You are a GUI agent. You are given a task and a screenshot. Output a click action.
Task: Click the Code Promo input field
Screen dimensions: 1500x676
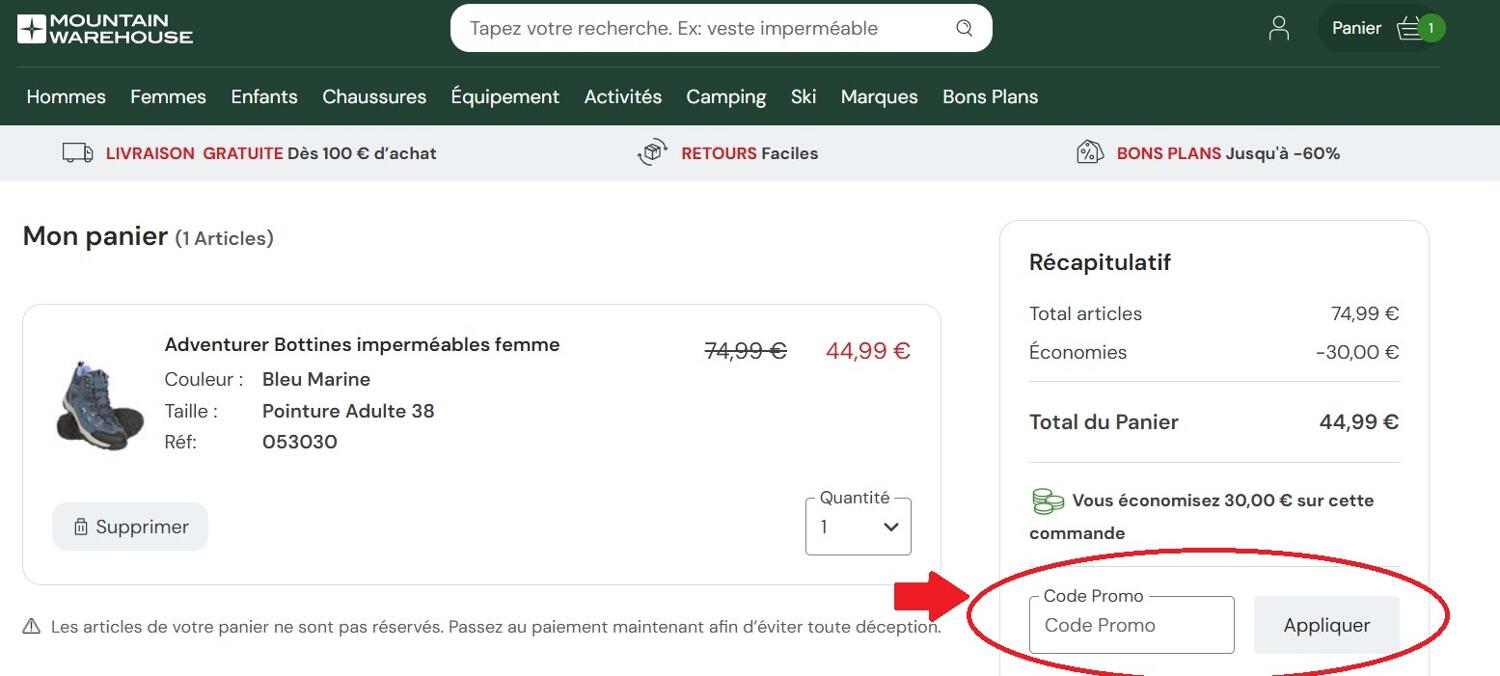(1131, 624)
